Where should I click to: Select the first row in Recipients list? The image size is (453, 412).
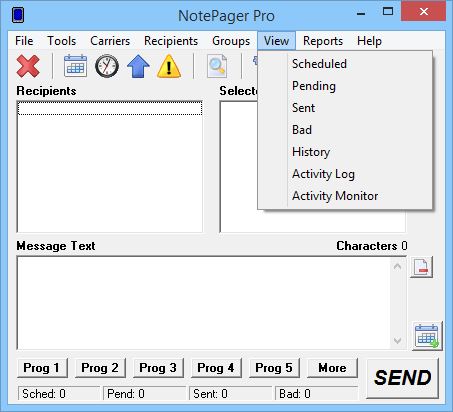(110, 109)
